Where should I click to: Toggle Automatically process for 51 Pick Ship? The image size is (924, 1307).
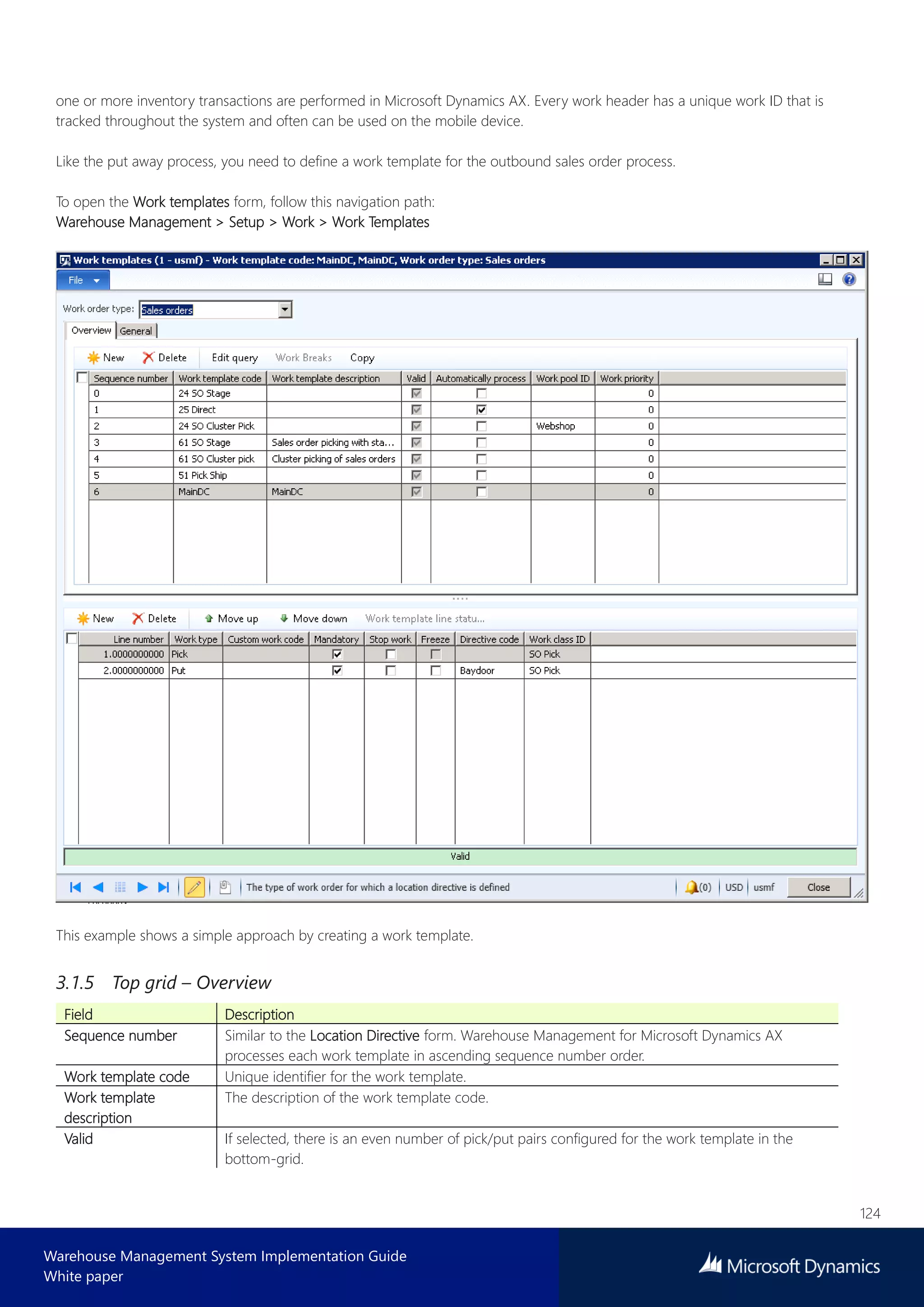click(481, 475)
